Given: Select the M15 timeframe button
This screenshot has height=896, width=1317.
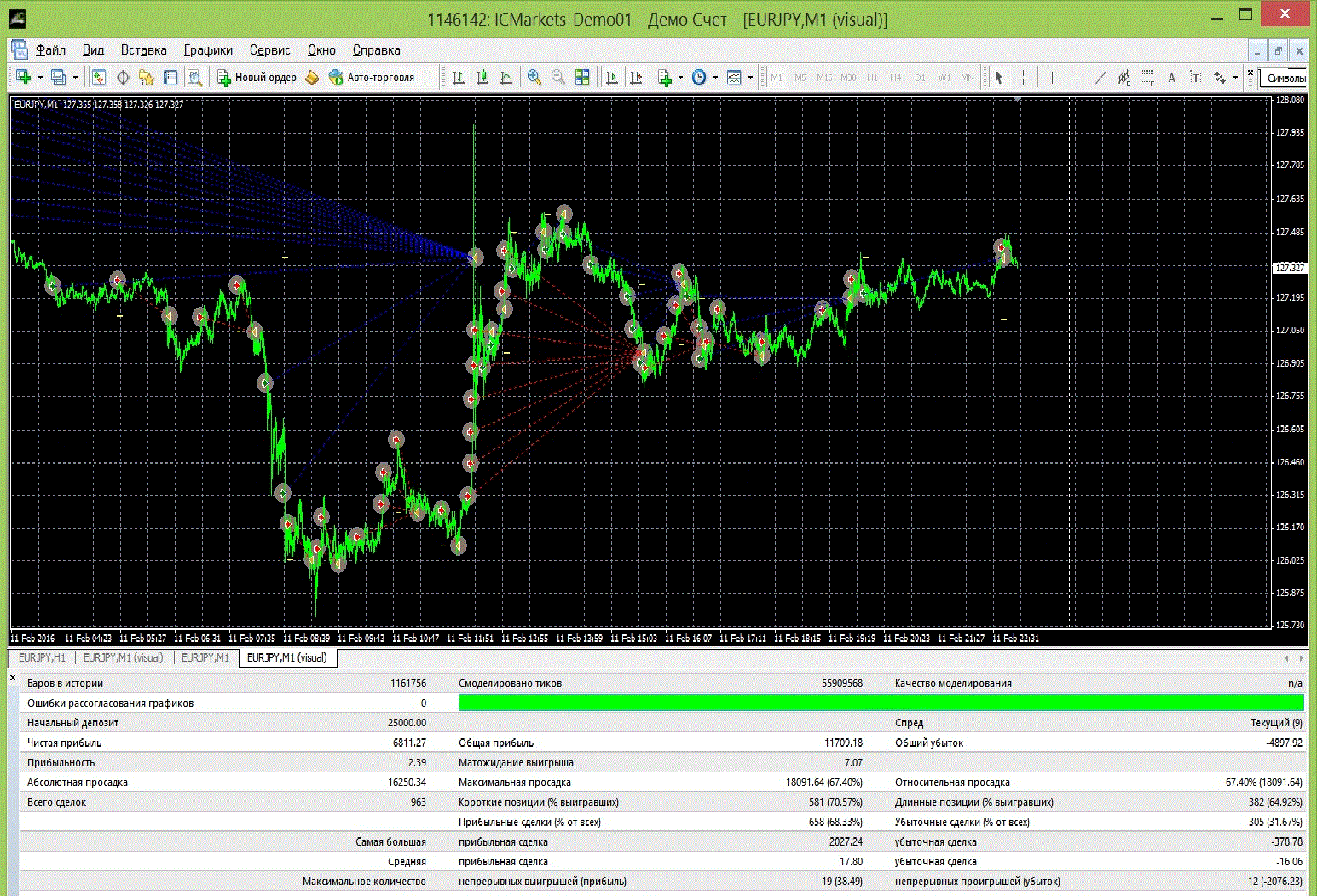Looking at the screenshot, I should 824,78.
